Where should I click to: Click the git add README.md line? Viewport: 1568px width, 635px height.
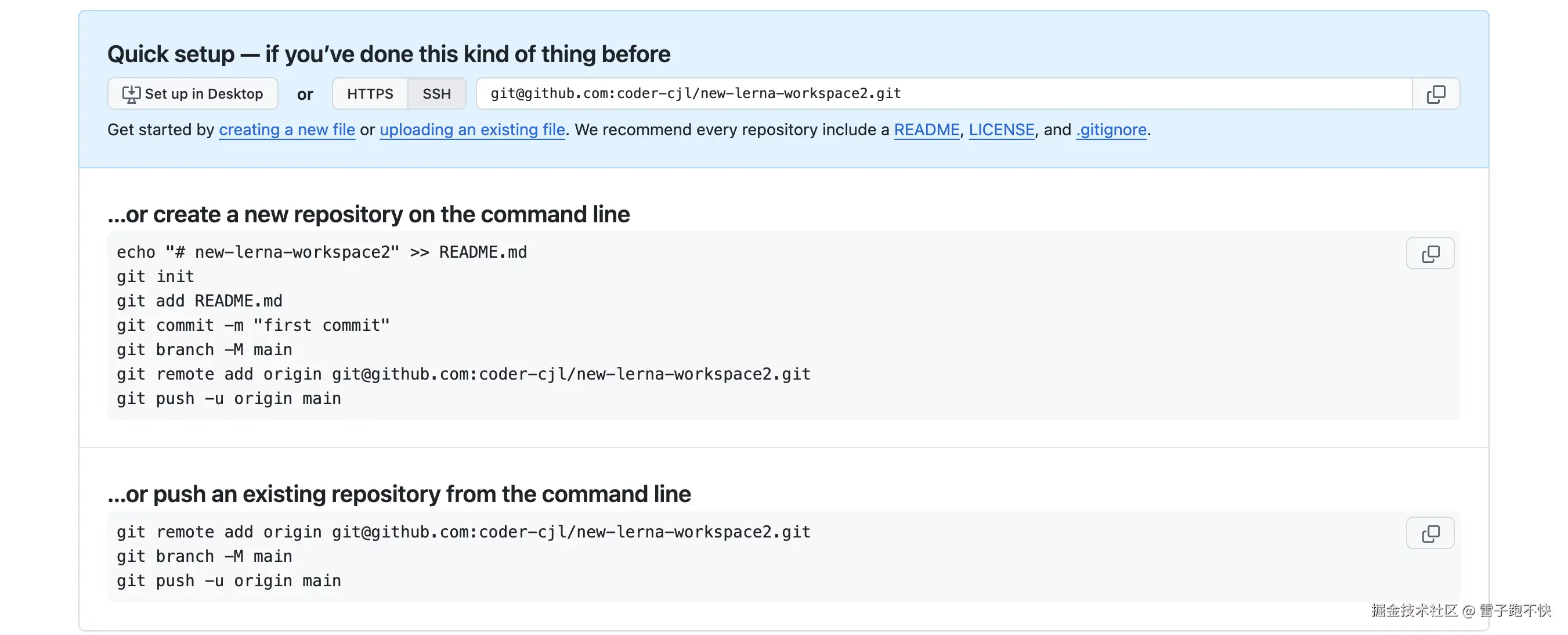[x=199, y=301]
